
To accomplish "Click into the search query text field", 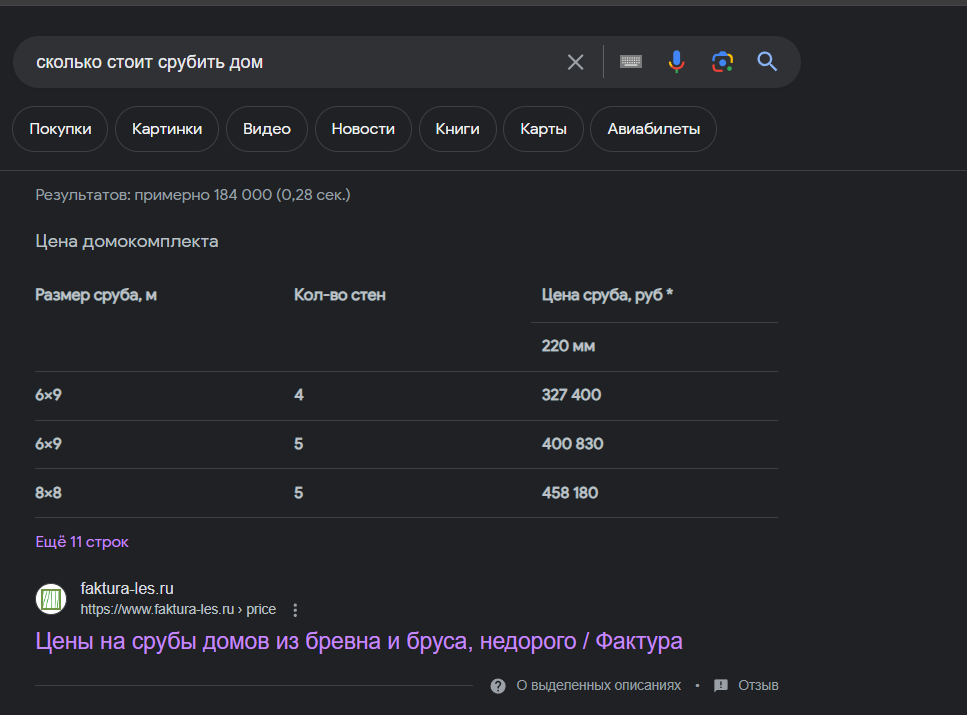I will [290, 62].
